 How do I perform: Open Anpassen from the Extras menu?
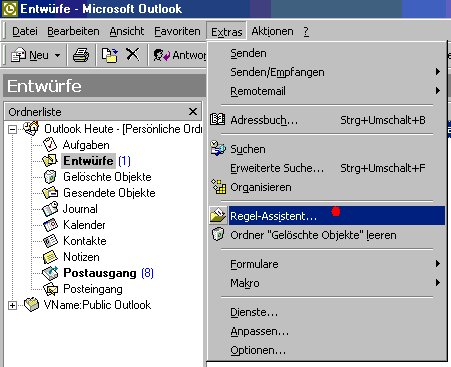(327, 331)
